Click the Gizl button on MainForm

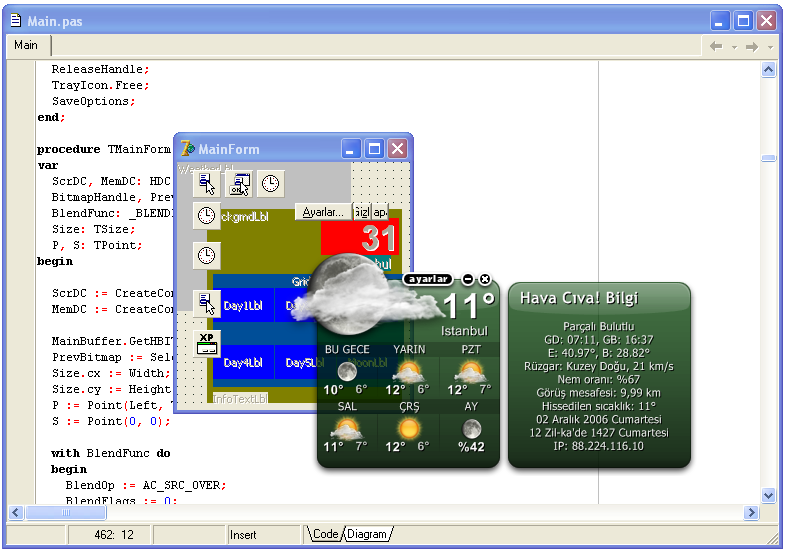tap(362, 212)
